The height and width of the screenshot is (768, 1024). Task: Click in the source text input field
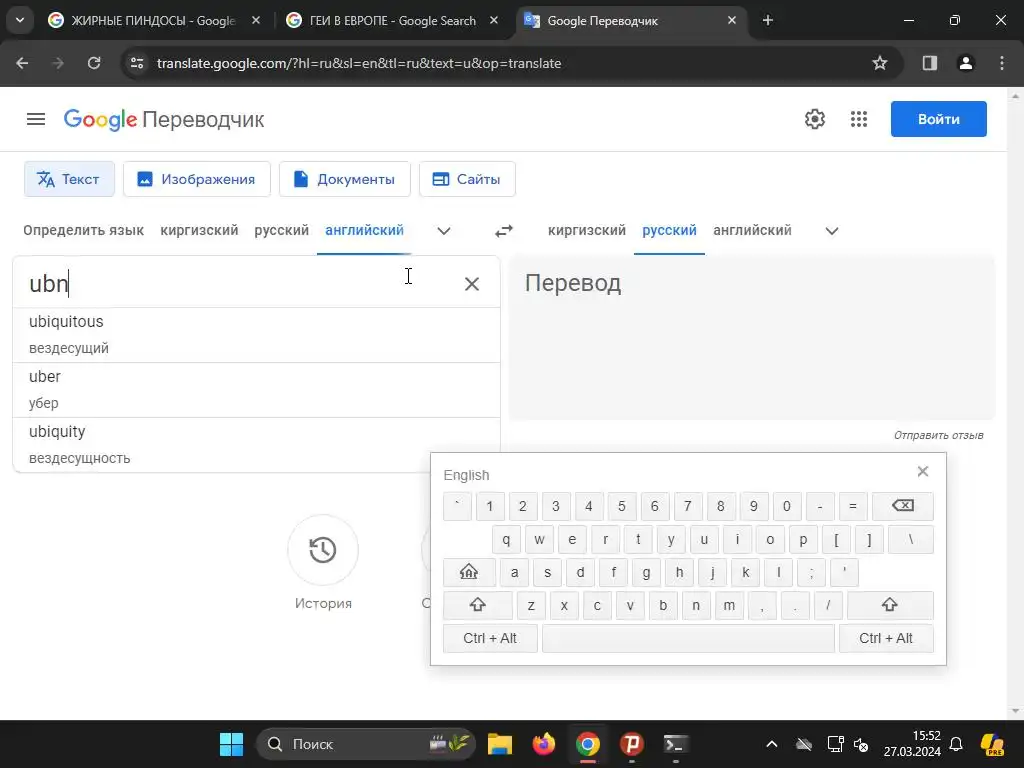[238, 283]
